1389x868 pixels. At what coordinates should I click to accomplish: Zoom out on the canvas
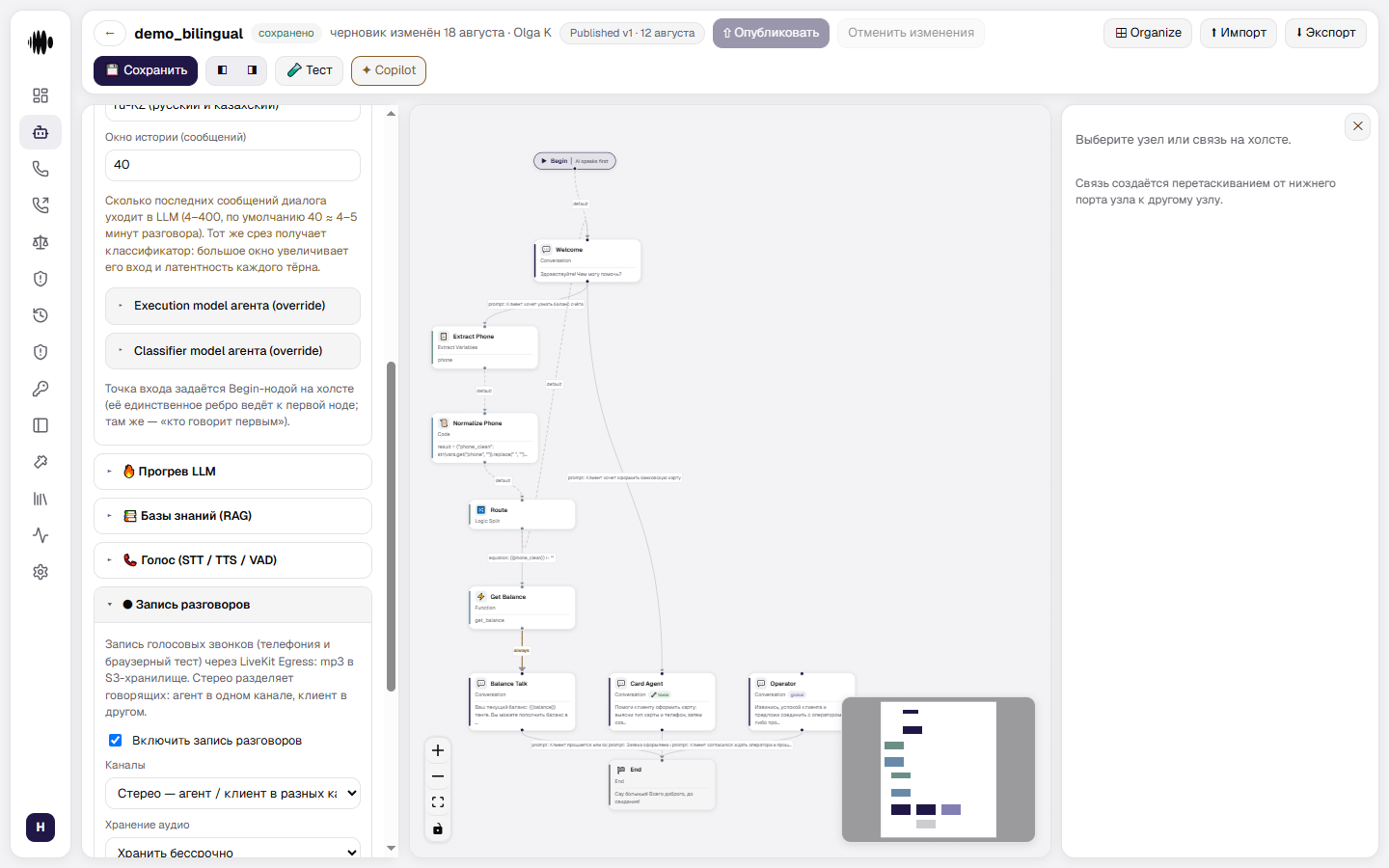(438, 776)
